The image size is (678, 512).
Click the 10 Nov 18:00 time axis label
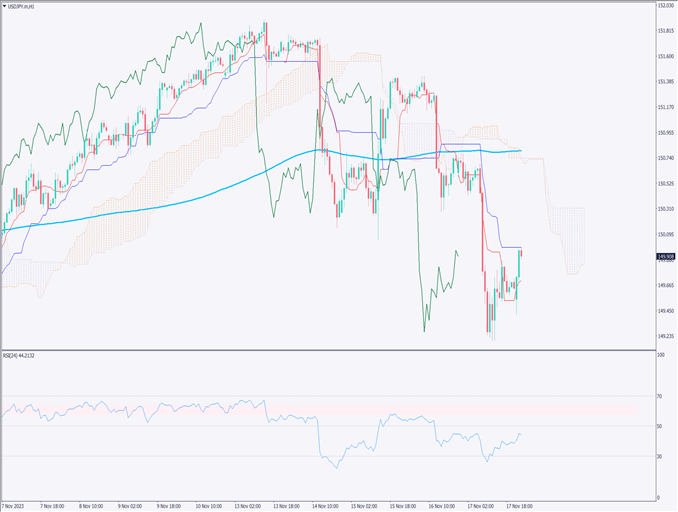click(x=210, y=506)
